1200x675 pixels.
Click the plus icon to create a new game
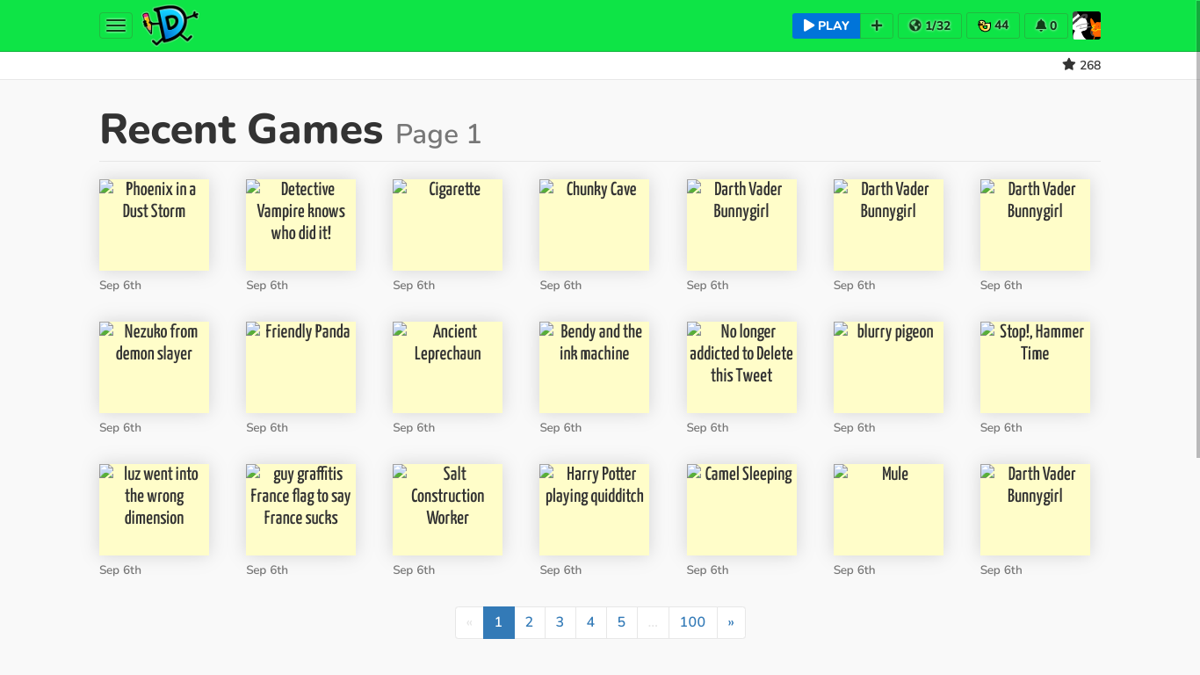(877, 25)
